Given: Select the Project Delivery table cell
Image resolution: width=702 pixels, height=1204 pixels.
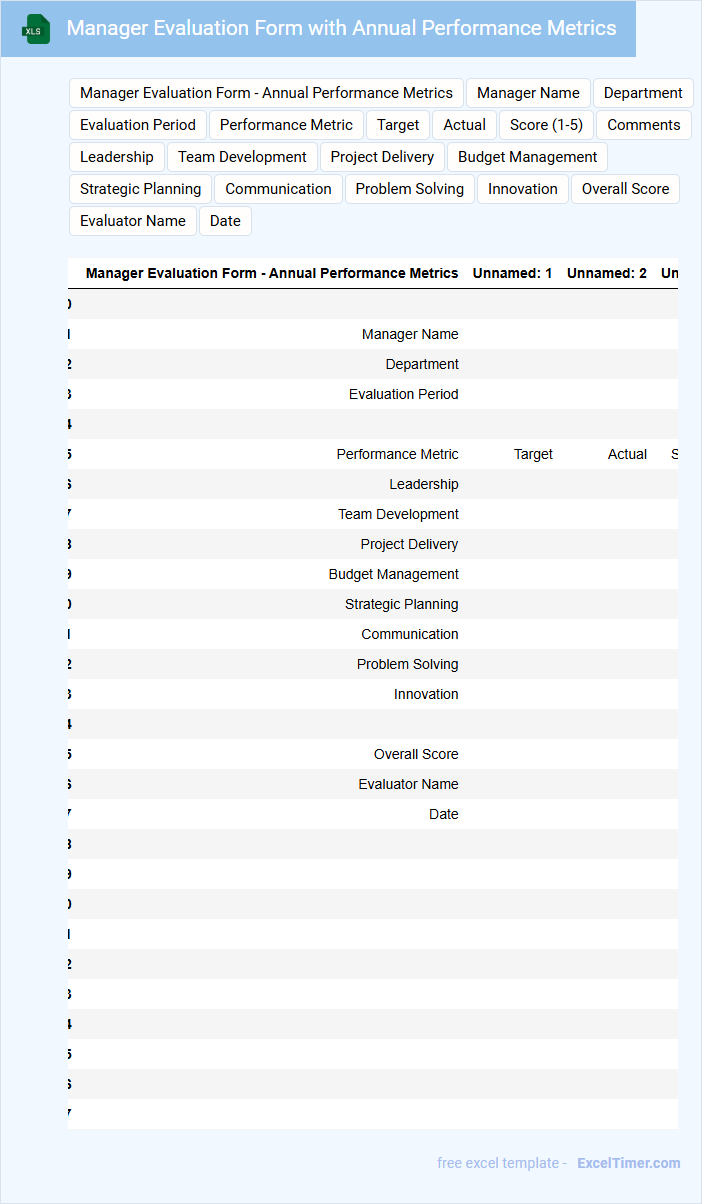Looking at the screenshot, I should pos(409,544).
